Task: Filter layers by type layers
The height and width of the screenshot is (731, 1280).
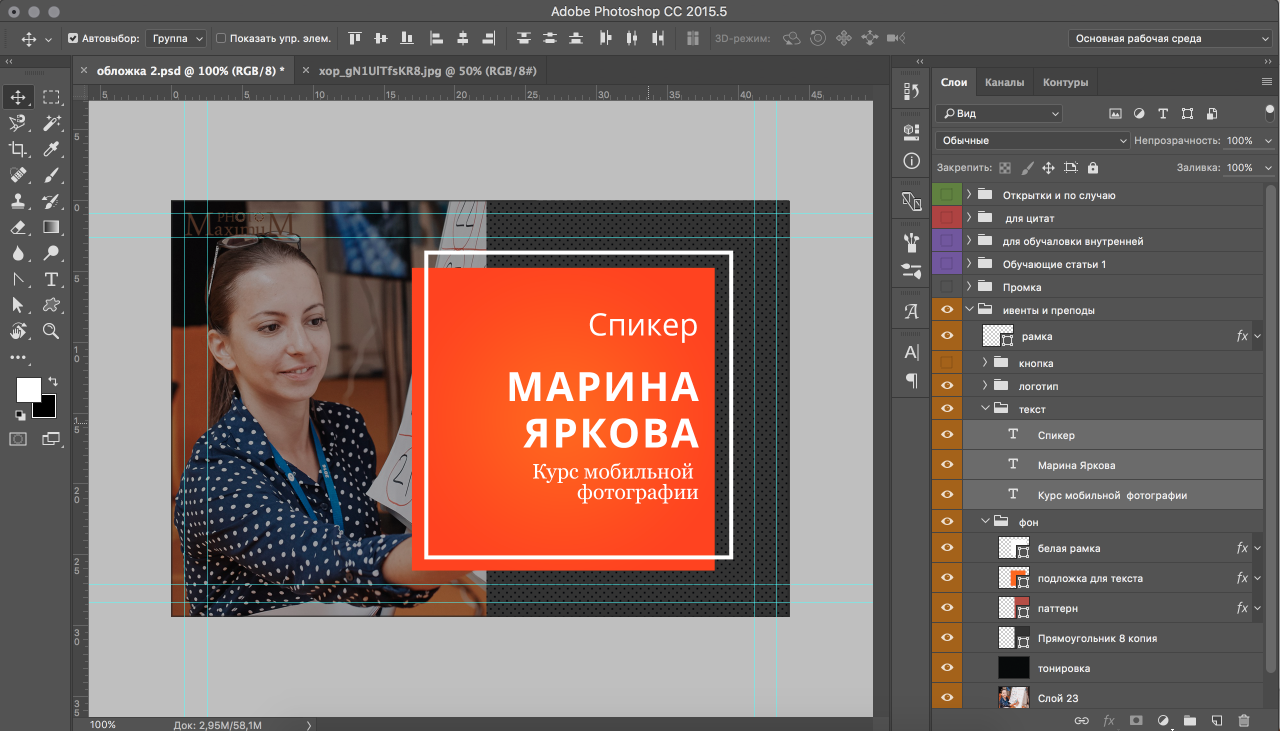Action: (x=1163, y=114)
